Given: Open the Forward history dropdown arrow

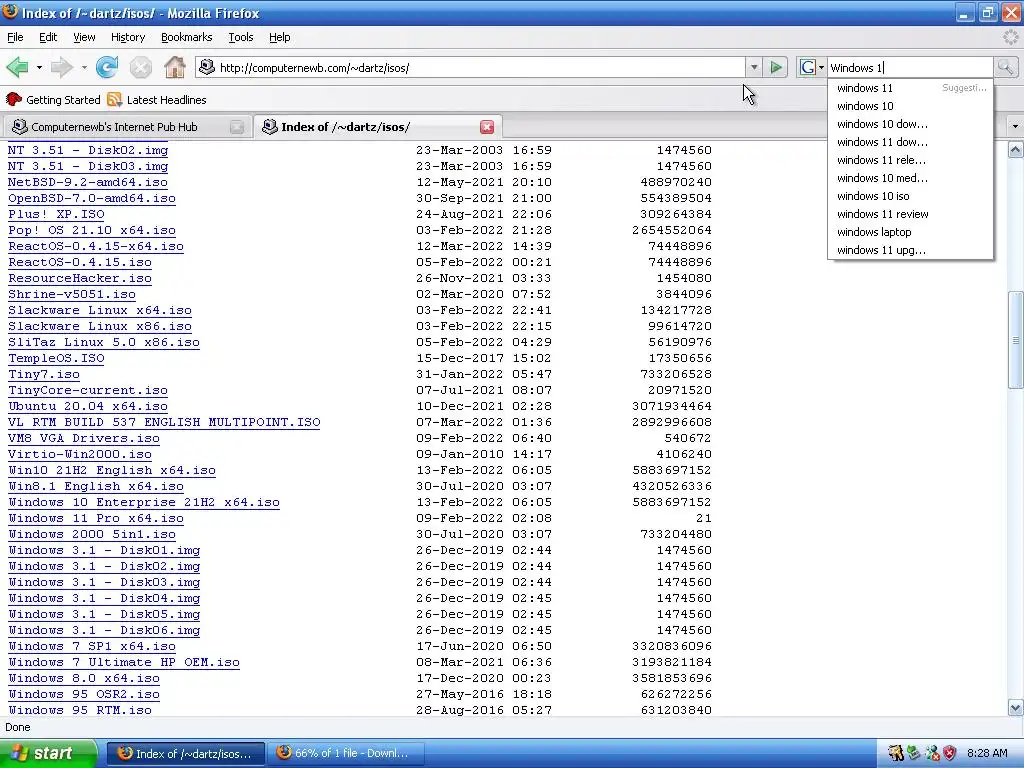Looking at the screenshot, I should coord(84,67).
